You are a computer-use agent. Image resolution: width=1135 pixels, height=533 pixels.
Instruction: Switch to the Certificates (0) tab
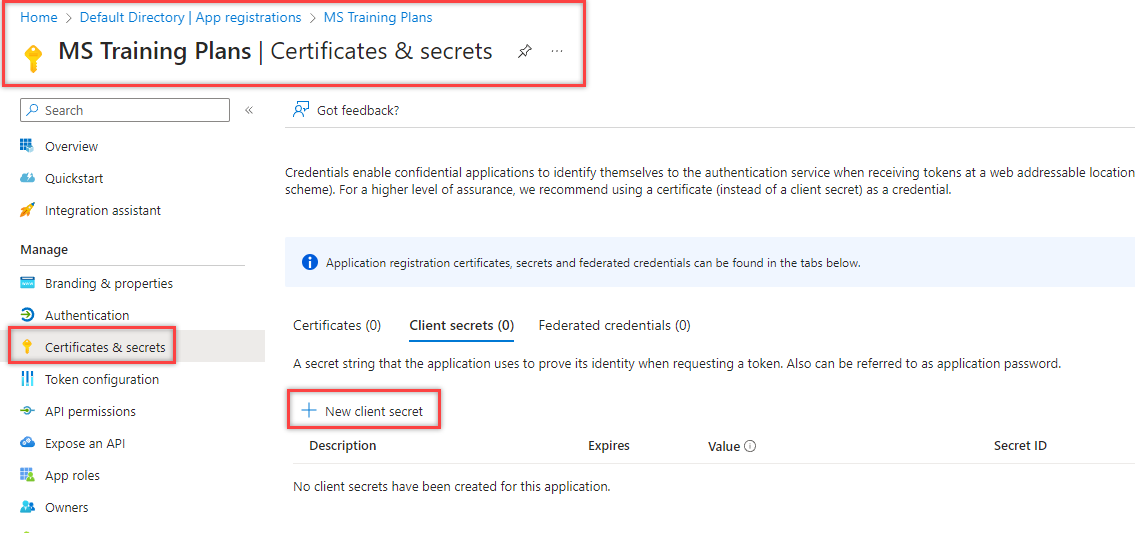point(337,325)
